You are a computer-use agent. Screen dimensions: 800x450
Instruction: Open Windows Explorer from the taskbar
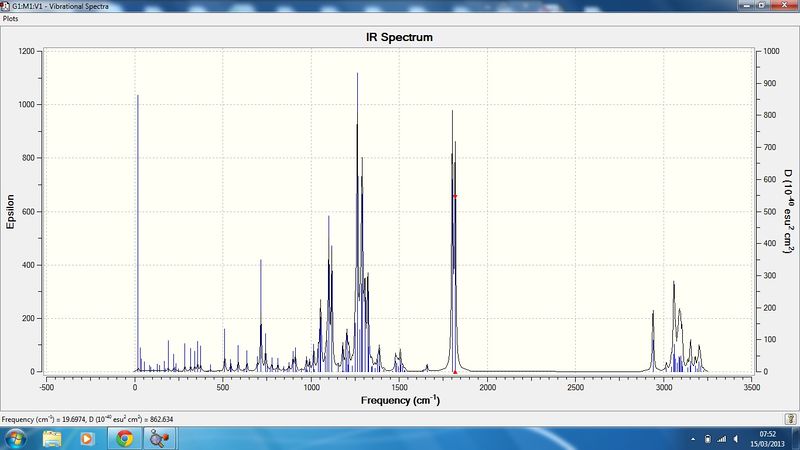(x=52, y=439)
